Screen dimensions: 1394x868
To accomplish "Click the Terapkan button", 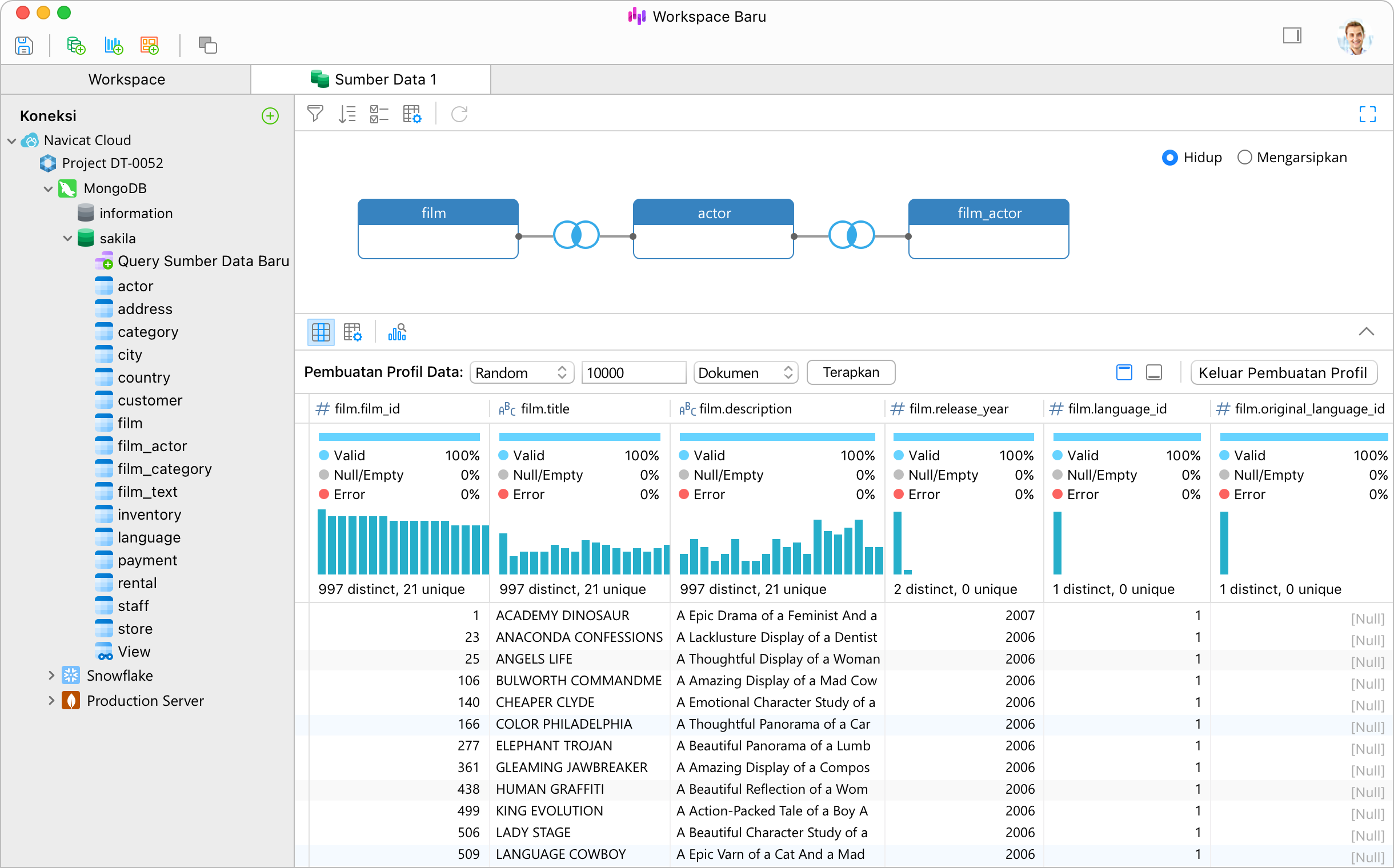I will click(850, 372).
